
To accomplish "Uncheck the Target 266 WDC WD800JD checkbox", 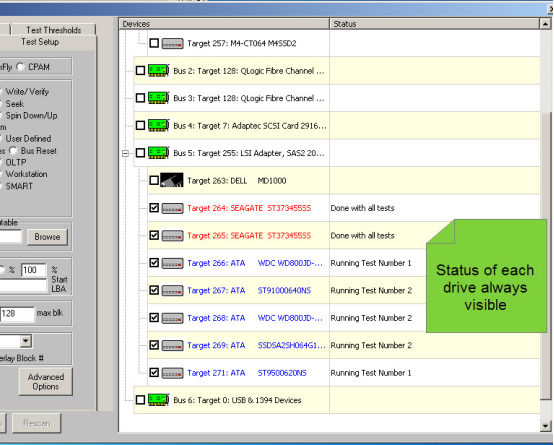I will coord(154,263).
